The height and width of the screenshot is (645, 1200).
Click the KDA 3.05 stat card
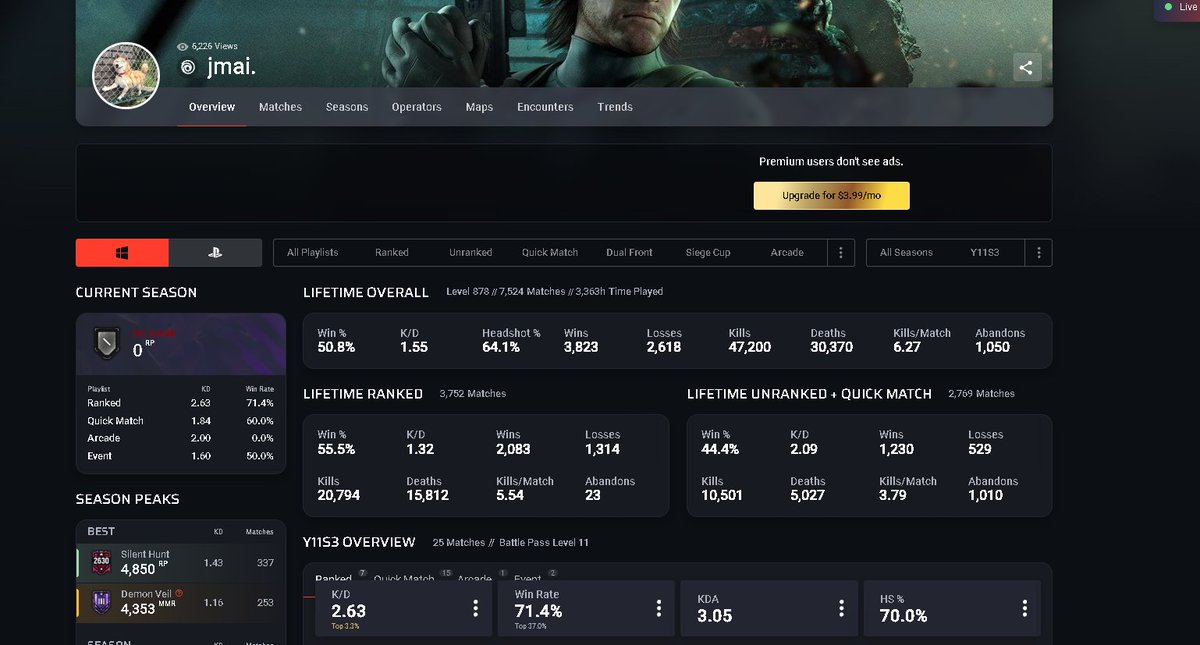(770, 608)
